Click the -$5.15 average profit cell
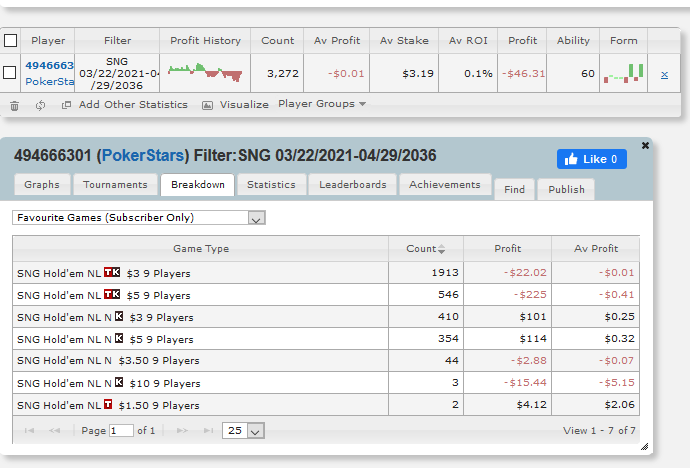Viewport: 690px width, 468px height. (x=596, y=383)
